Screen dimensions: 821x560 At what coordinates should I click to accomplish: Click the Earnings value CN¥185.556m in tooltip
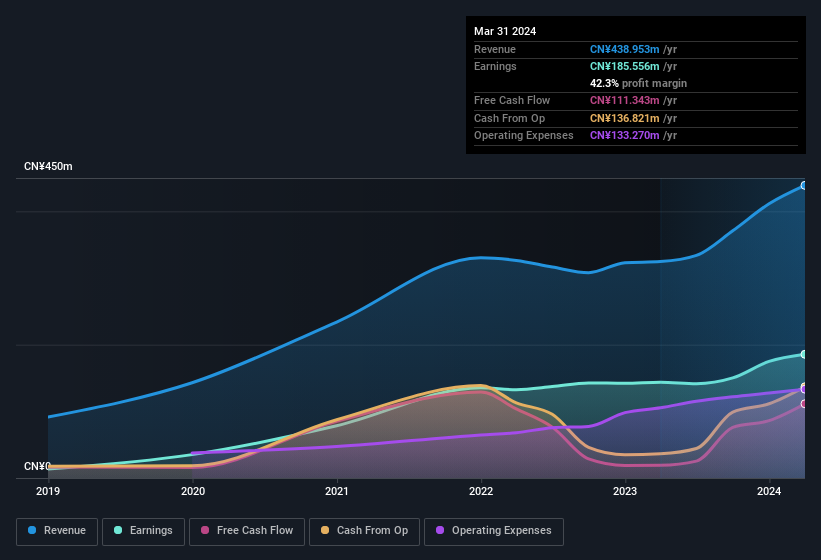[x=625, y=66]
